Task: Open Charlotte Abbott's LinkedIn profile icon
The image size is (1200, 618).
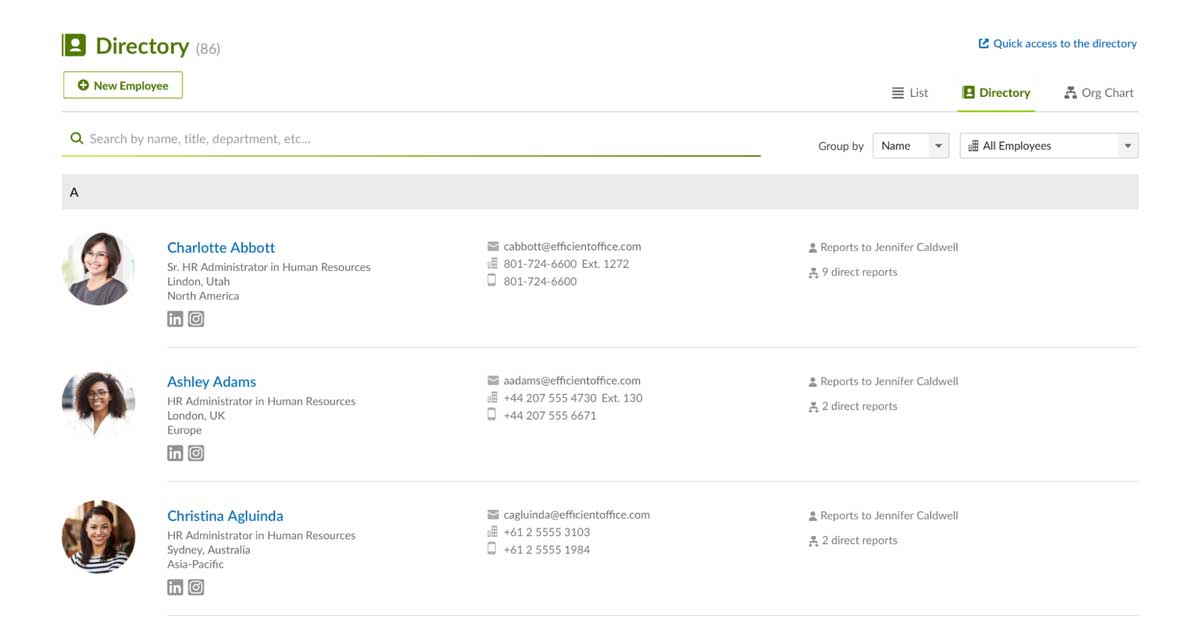Action: point(175,318)
